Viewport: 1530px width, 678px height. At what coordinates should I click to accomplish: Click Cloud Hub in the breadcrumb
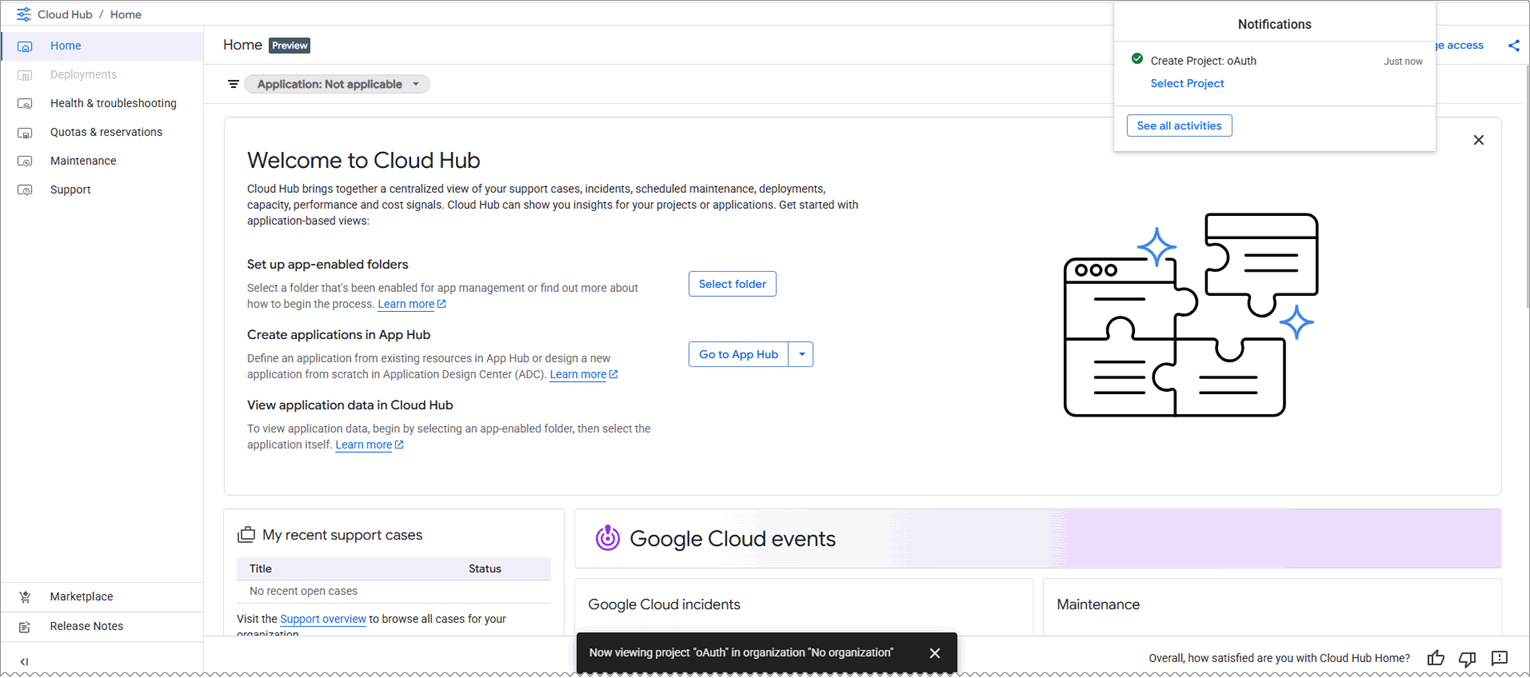tap(65, 15)
